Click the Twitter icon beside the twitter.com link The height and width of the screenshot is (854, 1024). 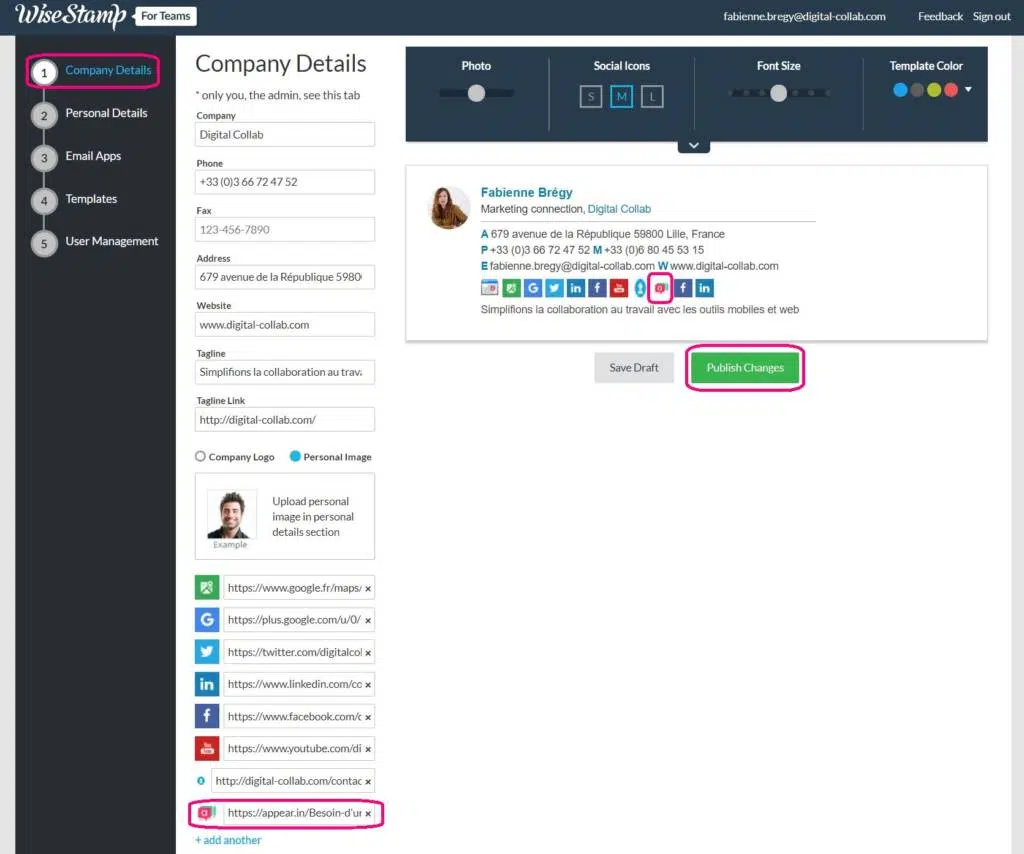(207, 652)
